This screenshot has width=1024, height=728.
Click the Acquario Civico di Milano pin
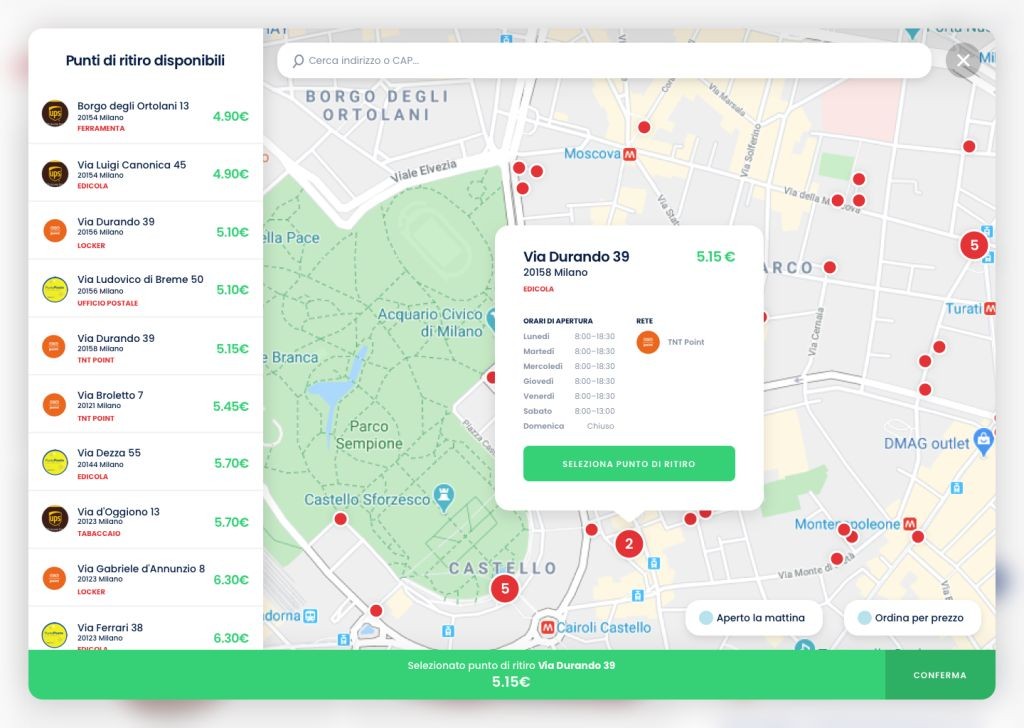click(493, 322)
